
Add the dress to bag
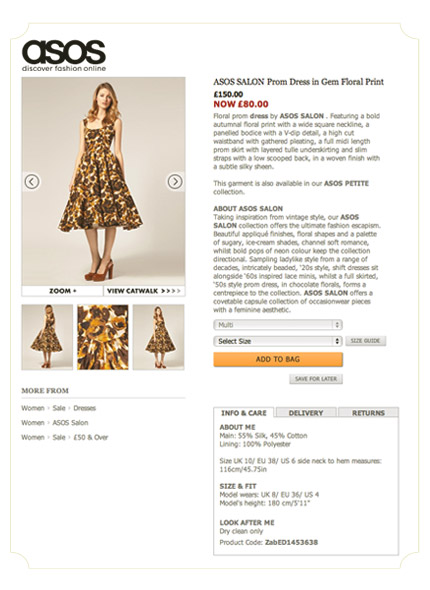click(278, 359)
